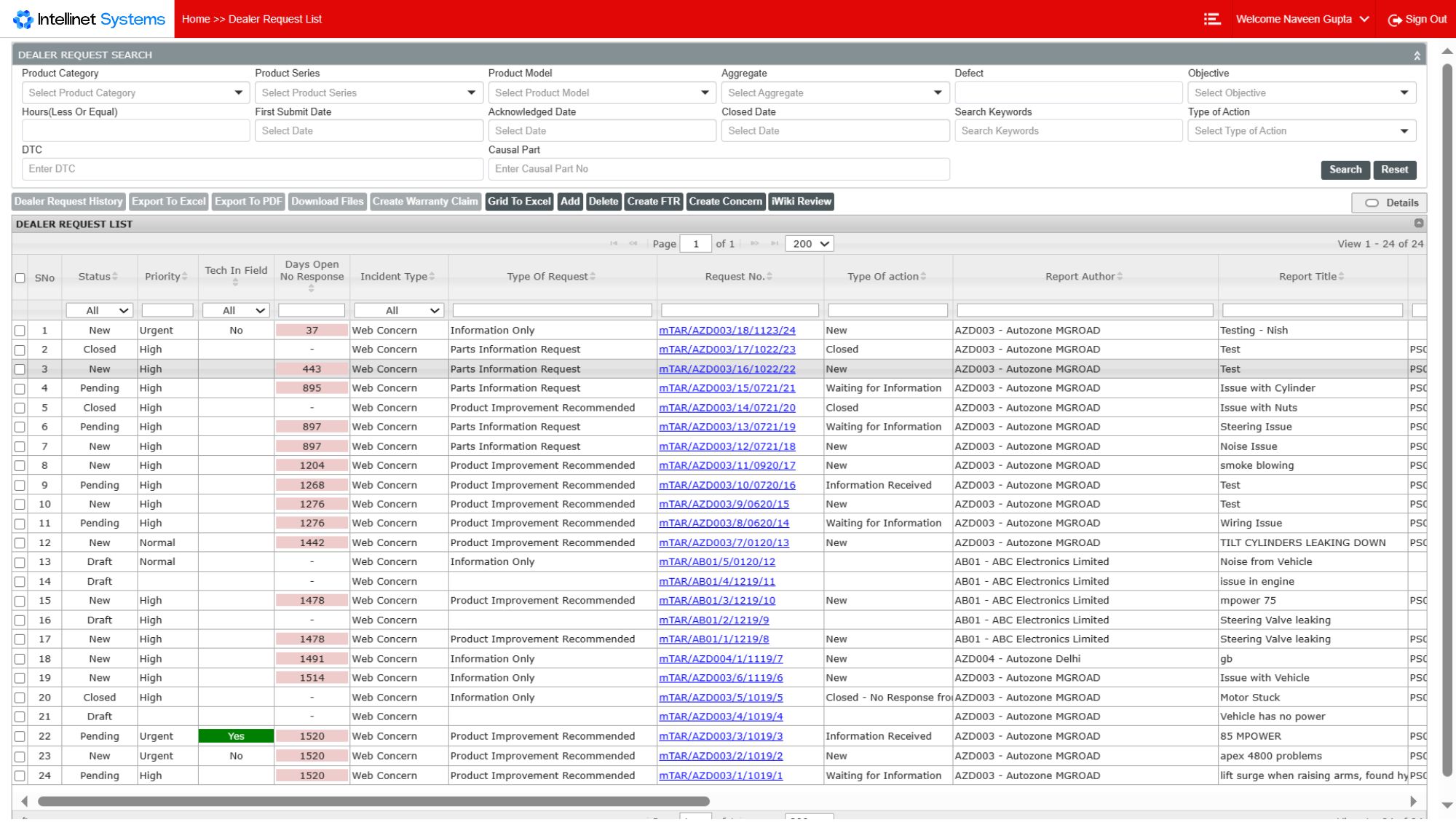Open request mTAR/AZD003/15/0721/21 link
1456x825 pixels.
click(727, 388)
